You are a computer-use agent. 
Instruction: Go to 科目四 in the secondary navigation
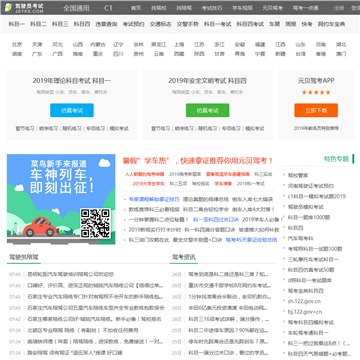82,24
